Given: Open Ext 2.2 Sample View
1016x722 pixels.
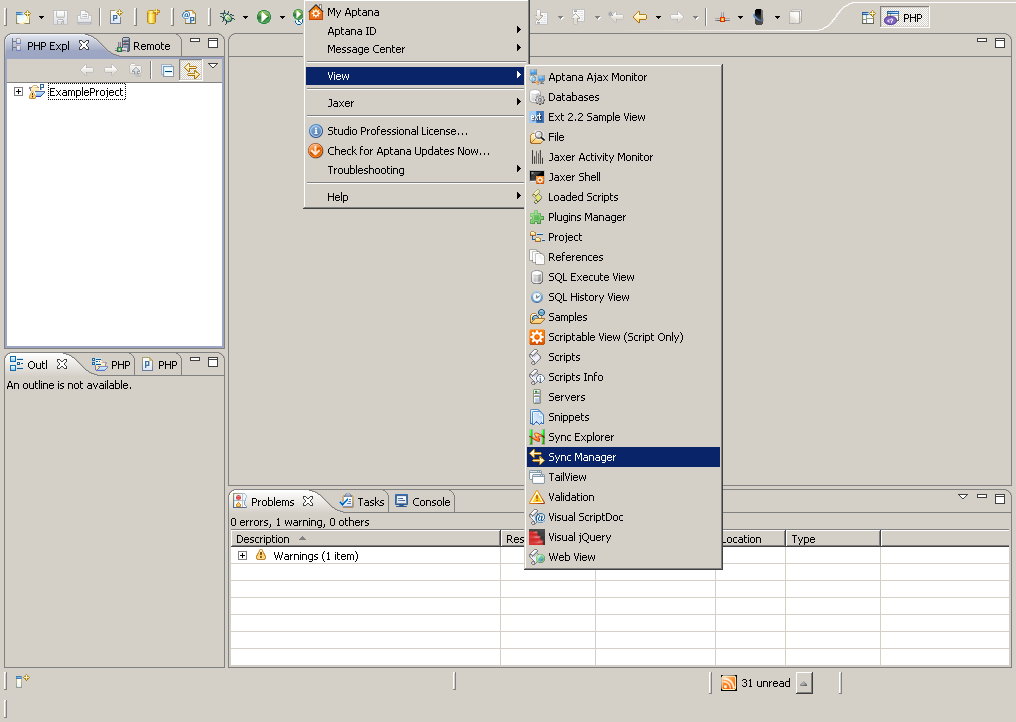Looking at the screenshot, I should (623, 117).
